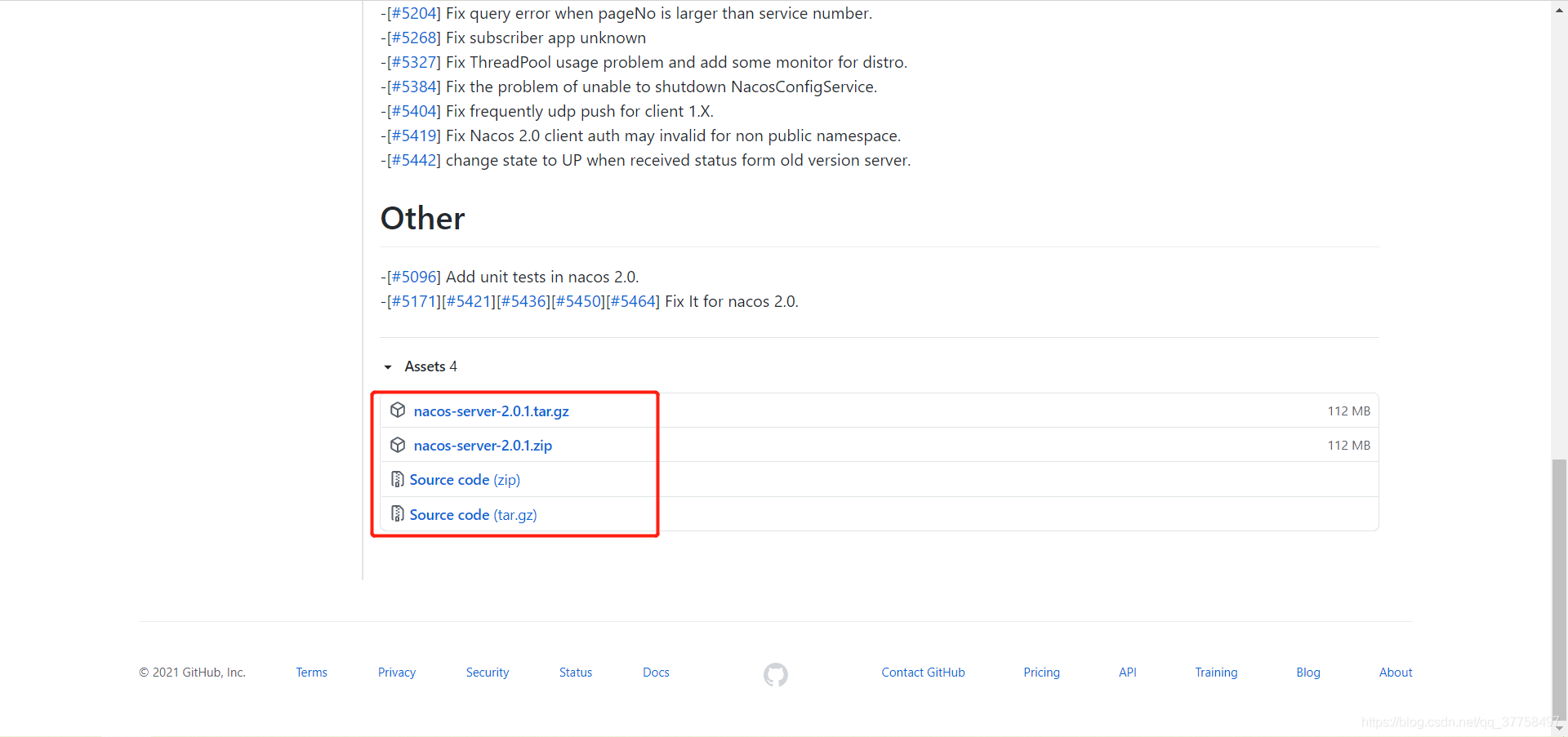Click the package icon beside nacos-server-2.0.1.zip

[398, 445]
